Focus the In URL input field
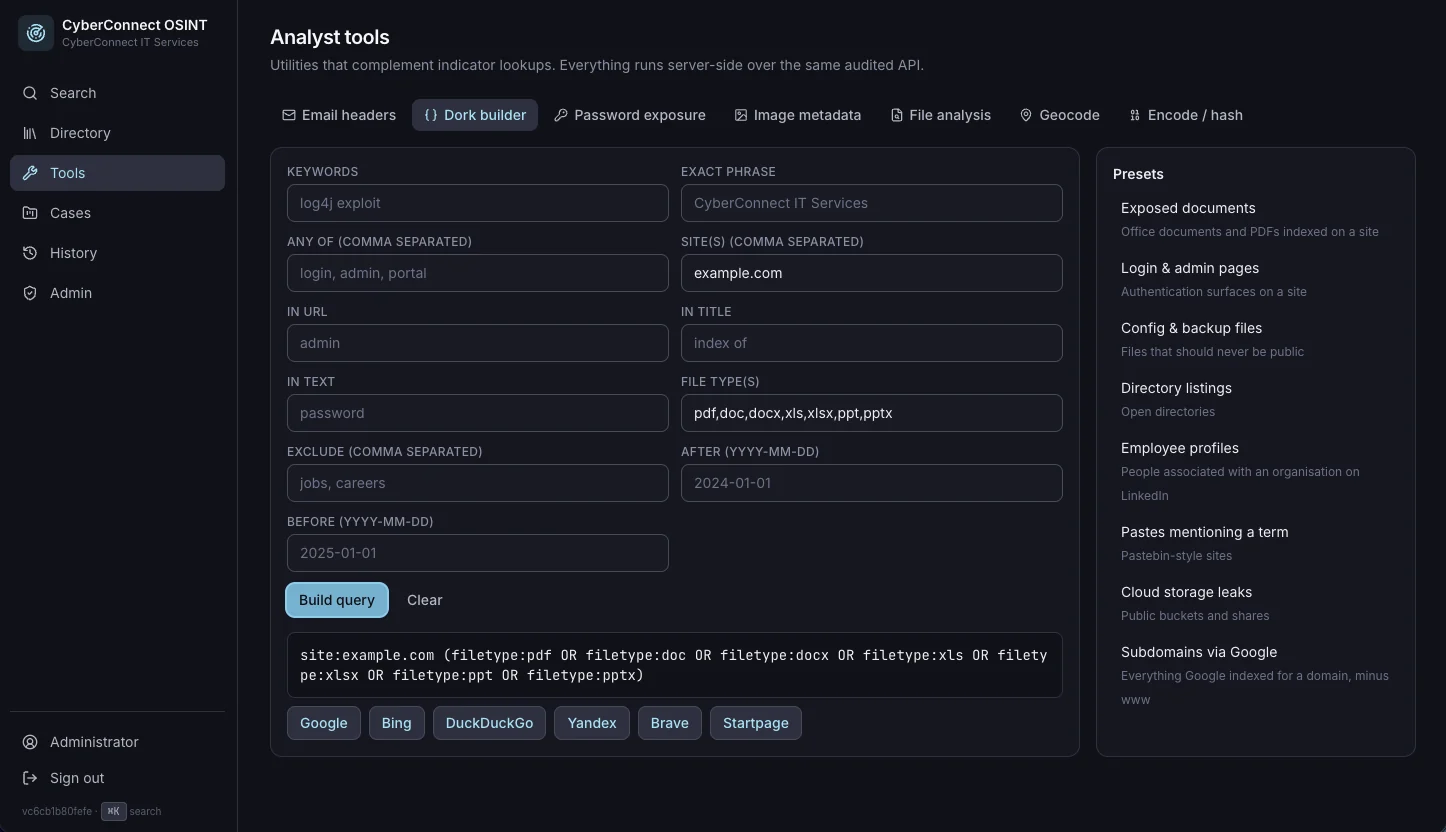Screen dimensions: 1446x832 click(478, 343)
